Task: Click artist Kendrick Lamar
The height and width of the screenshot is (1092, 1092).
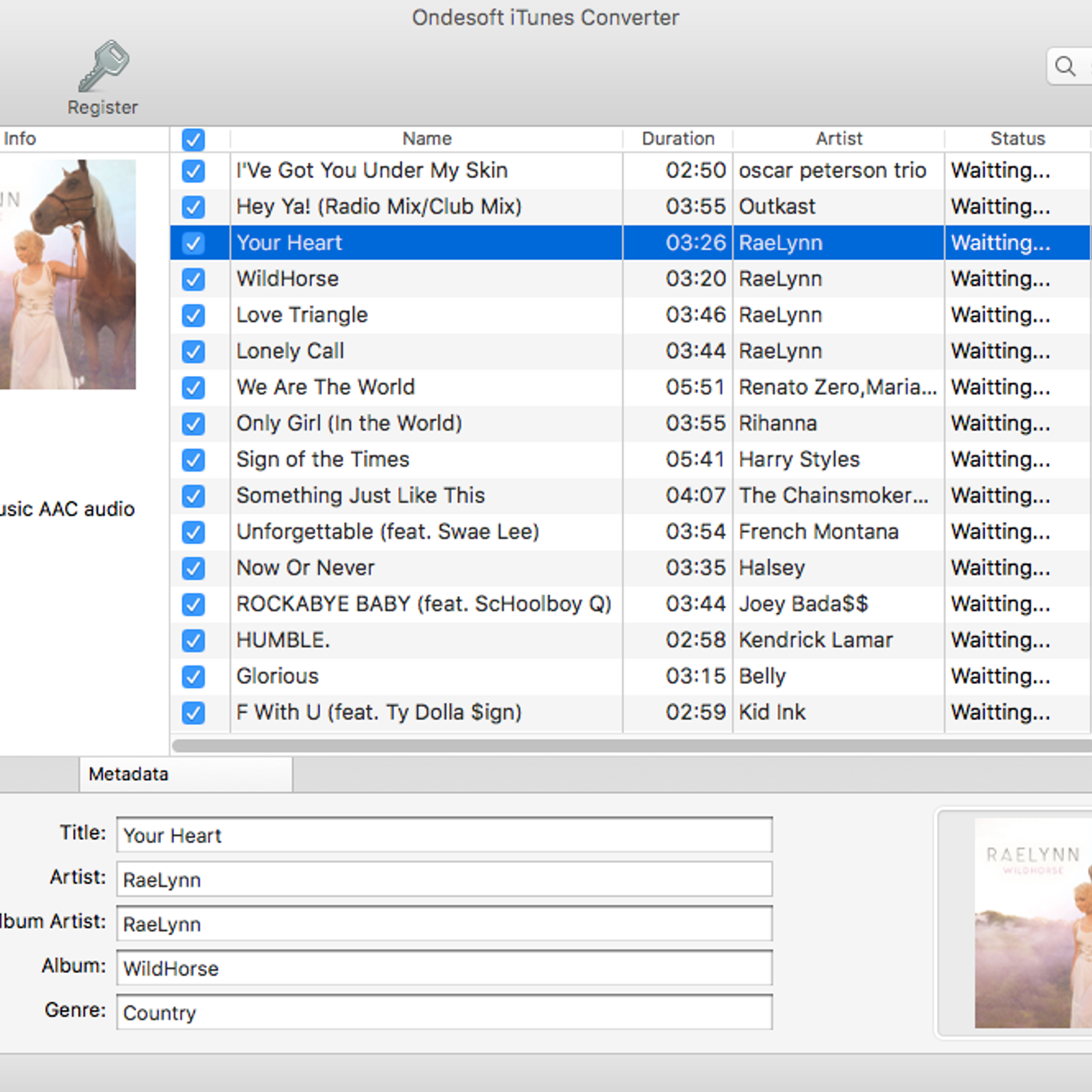Action: 816,641
